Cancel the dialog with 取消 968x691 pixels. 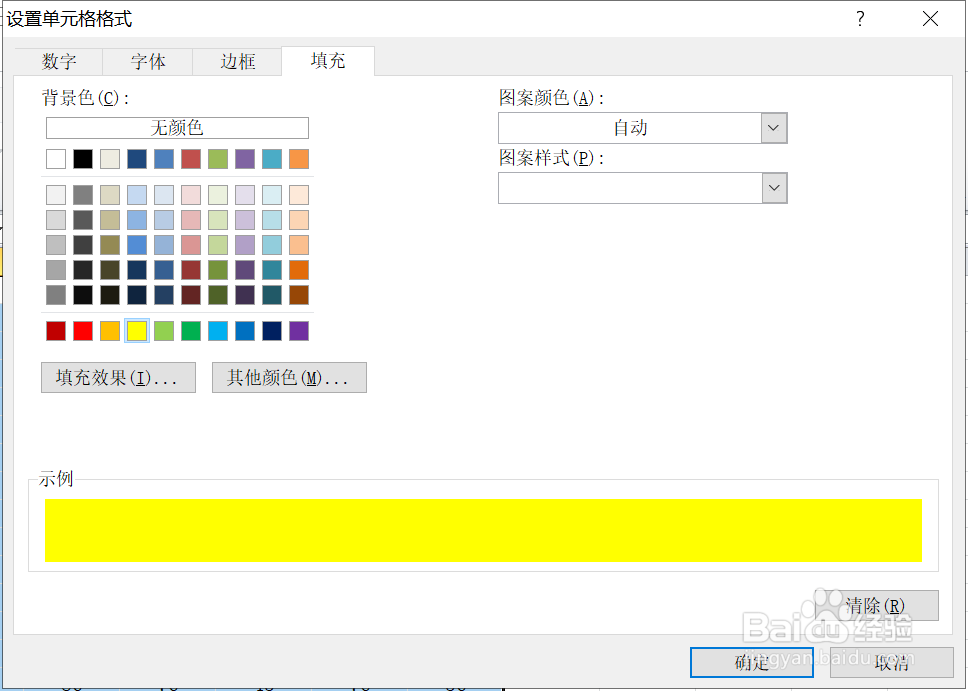pos(891,662)
